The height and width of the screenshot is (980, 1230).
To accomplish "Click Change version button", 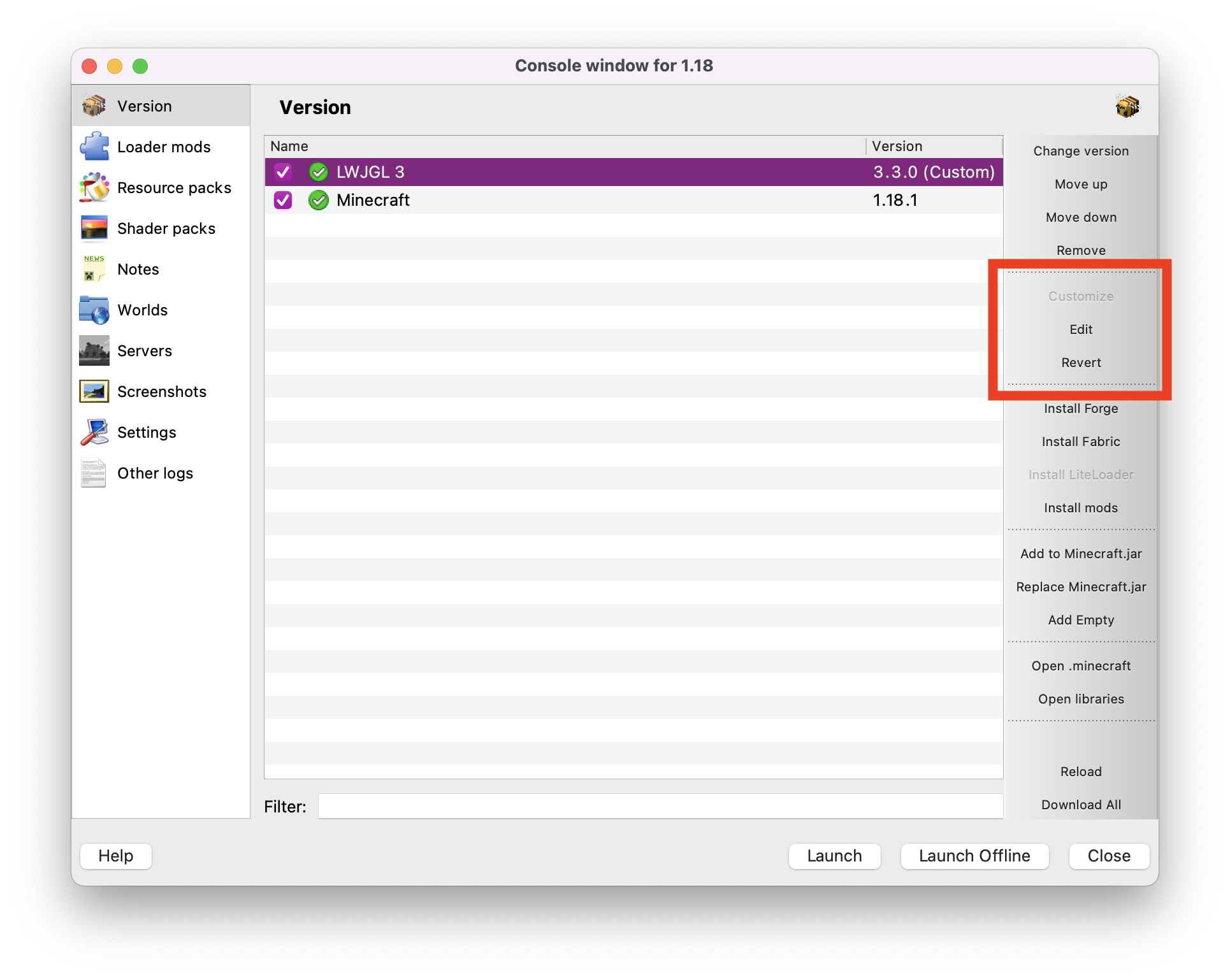I will 1081,151.
